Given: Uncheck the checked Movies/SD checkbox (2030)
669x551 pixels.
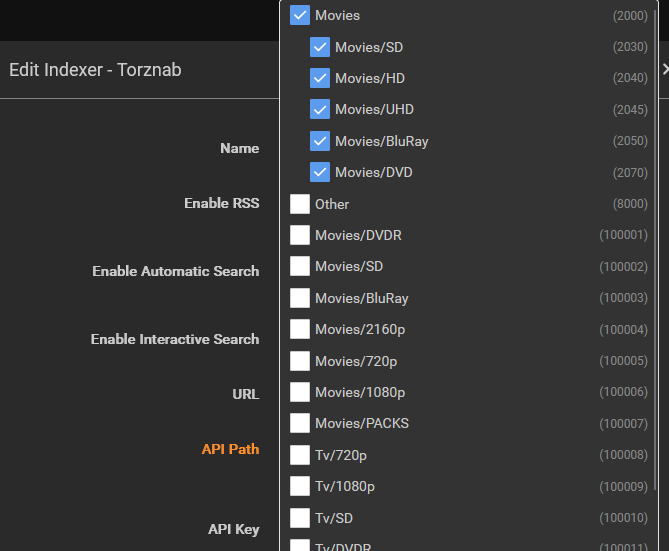Looking at the screenshot, I should (320, 47).
